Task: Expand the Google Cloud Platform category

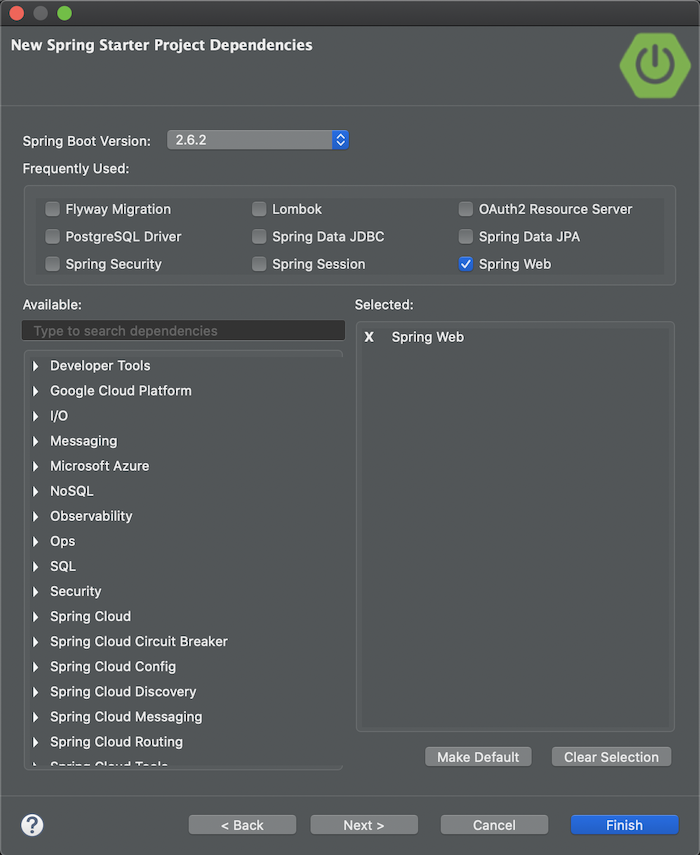Action: pos(35,391)
